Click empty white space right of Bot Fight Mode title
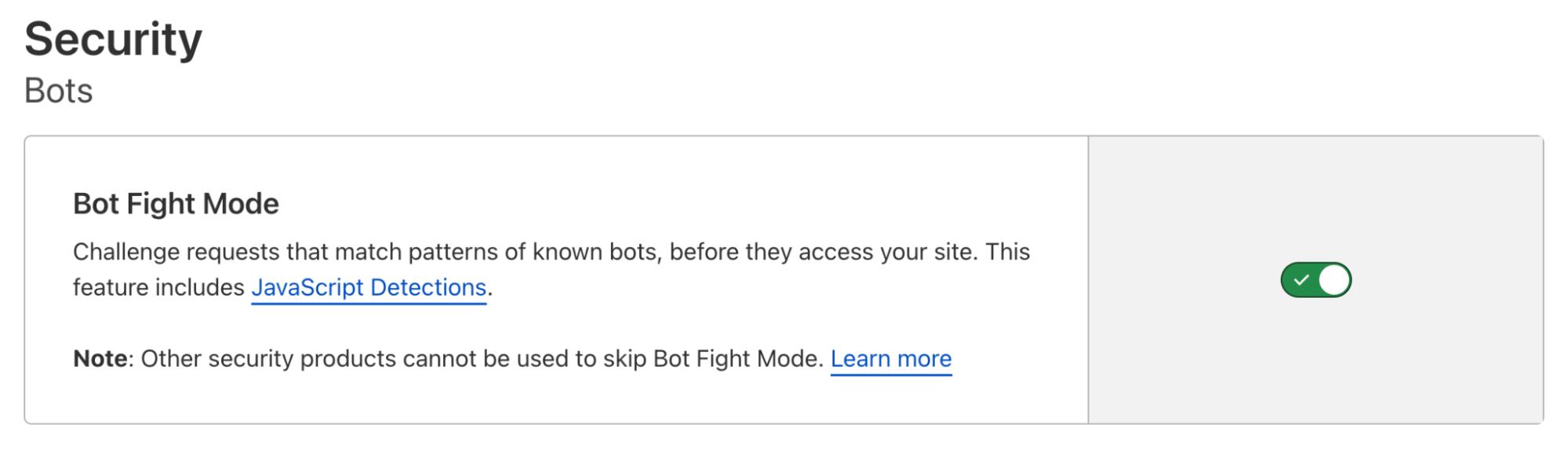This screenshot has width=1568, height=454. [628, 204]
